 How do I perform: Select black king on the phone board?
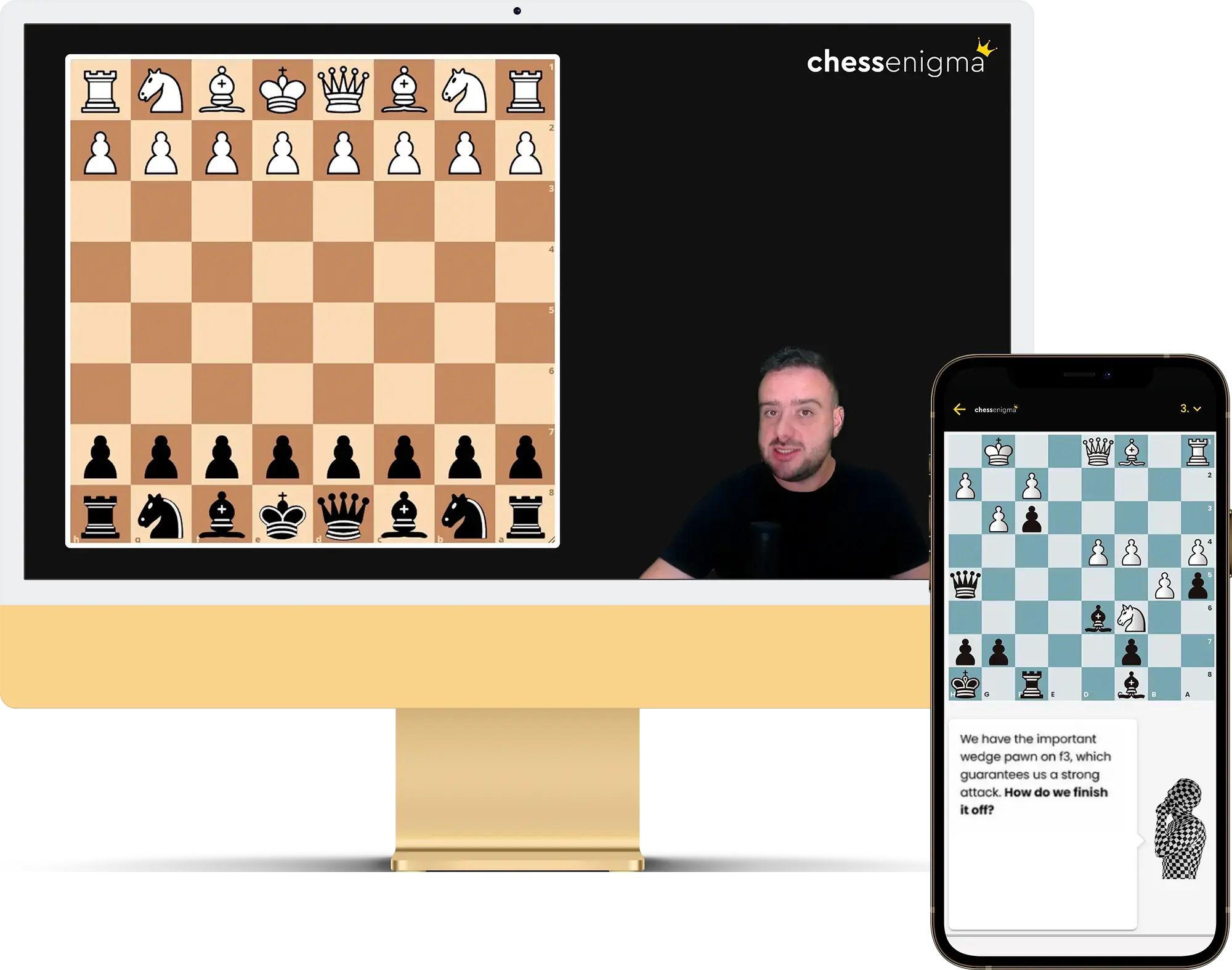pyautogui.click(x=965, y=685)
